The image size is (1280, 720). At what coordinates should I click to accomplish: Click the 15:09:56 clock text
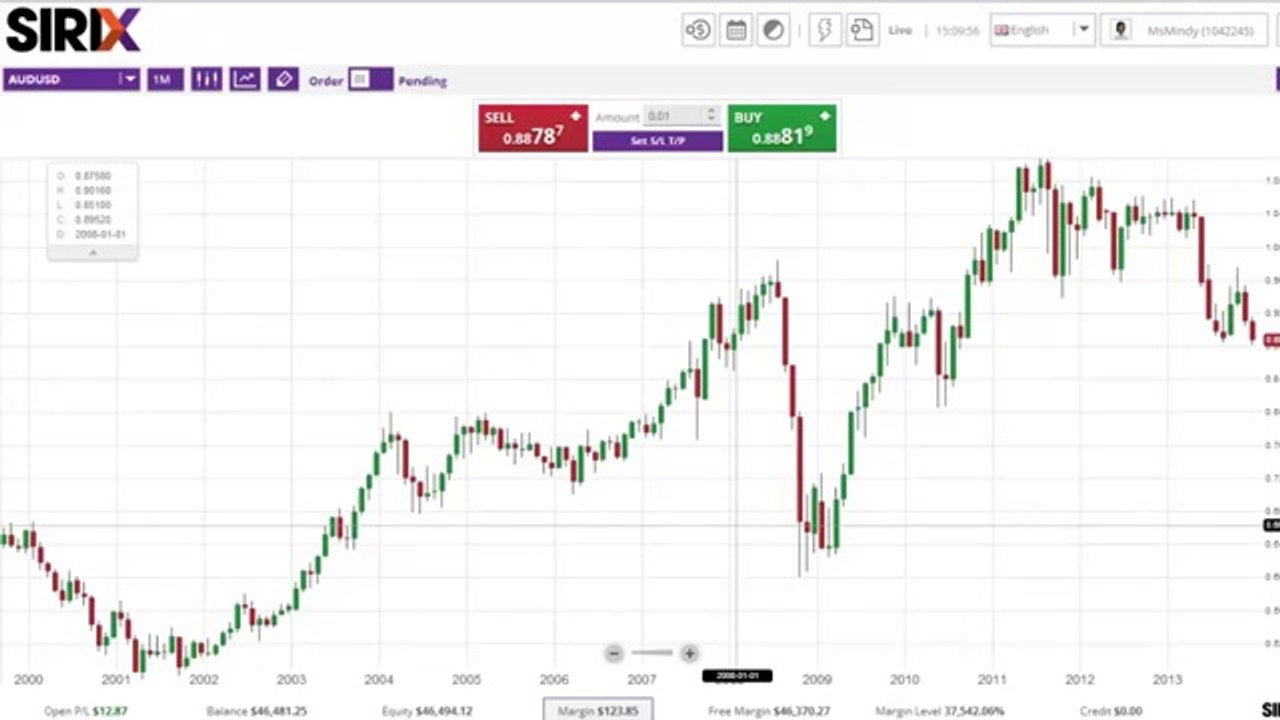point(957,30)
